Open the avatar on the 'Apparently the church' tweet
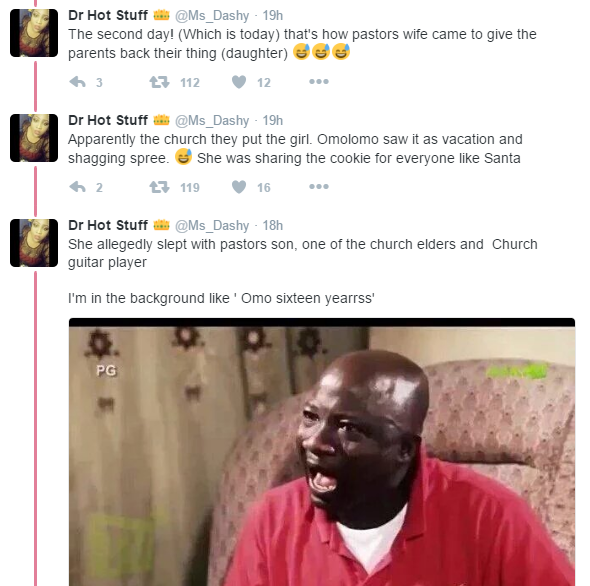Image resolution: width=590 pixels, height=586 pixels. (x=34, y=138)
